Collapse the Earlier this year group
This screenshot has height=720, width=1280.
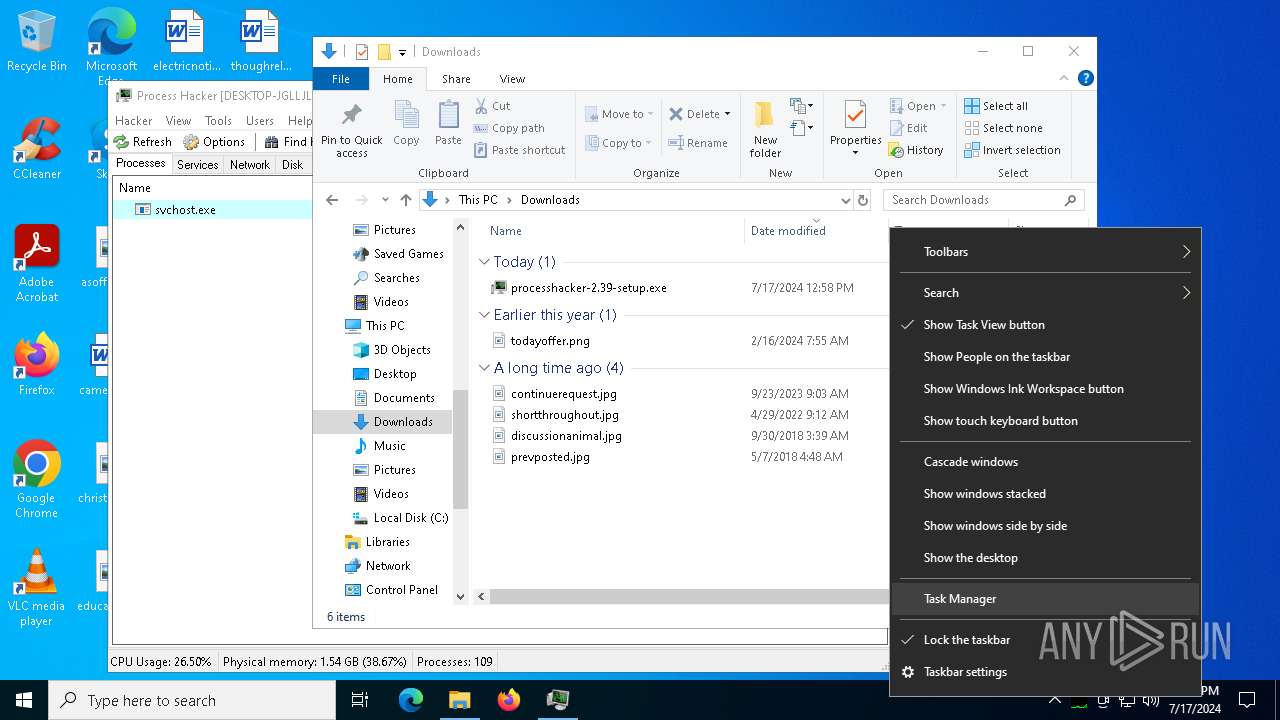pyautogui.click(x=484, y=315)
